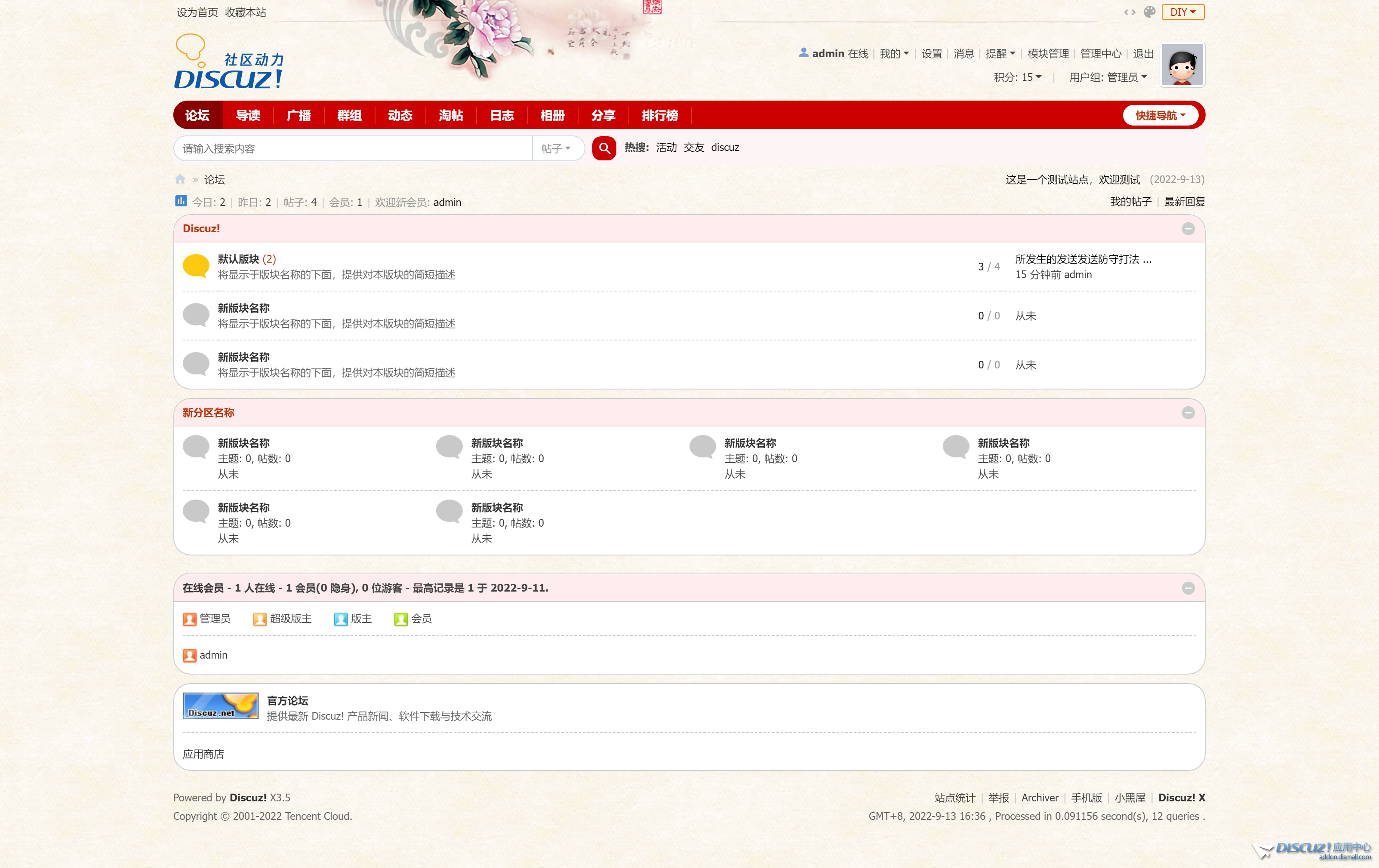
Task: Open the 最新回复 link
Action: [1184, 202]
